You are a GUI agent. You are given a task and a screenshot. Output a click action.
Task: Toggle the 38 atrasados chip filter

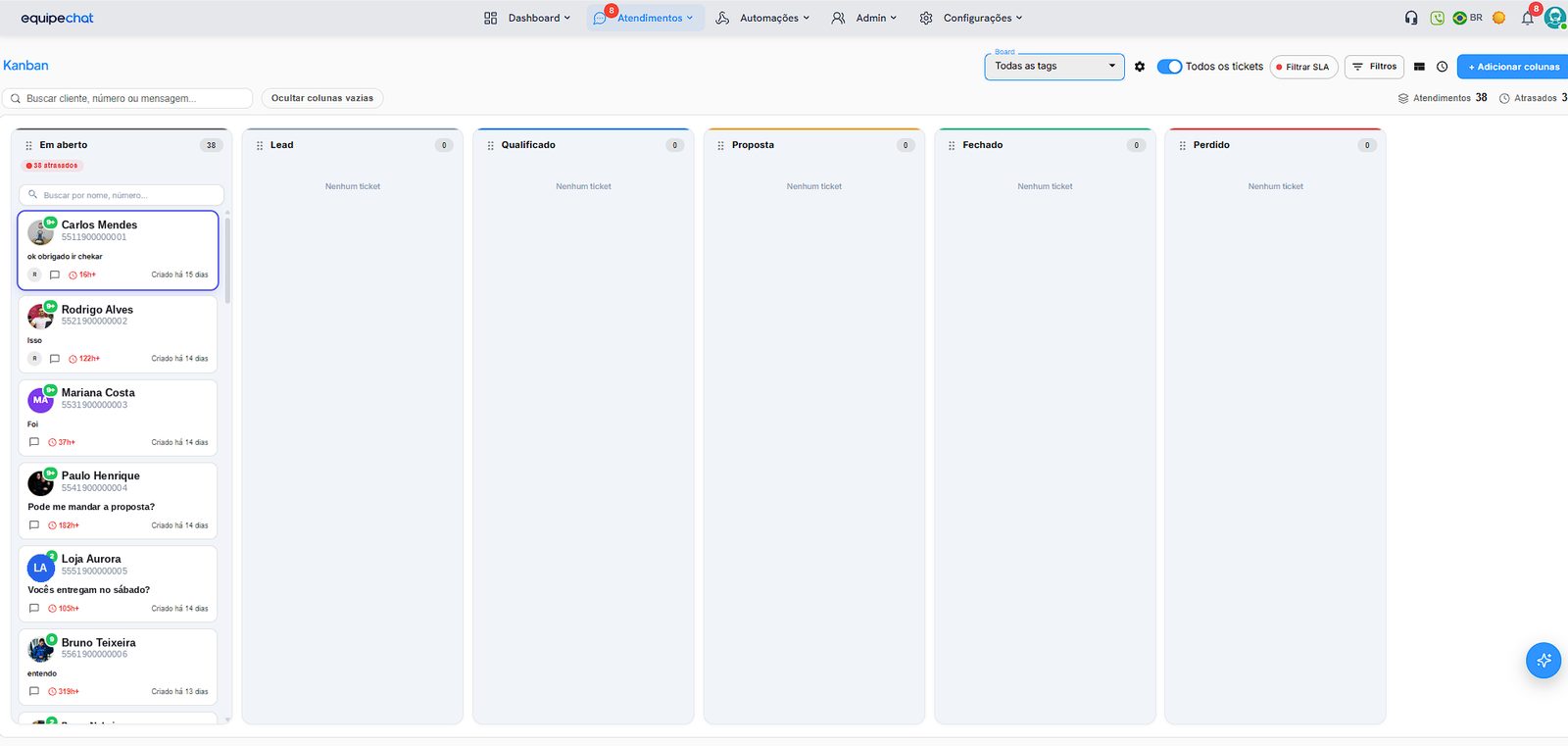(52, 166)
